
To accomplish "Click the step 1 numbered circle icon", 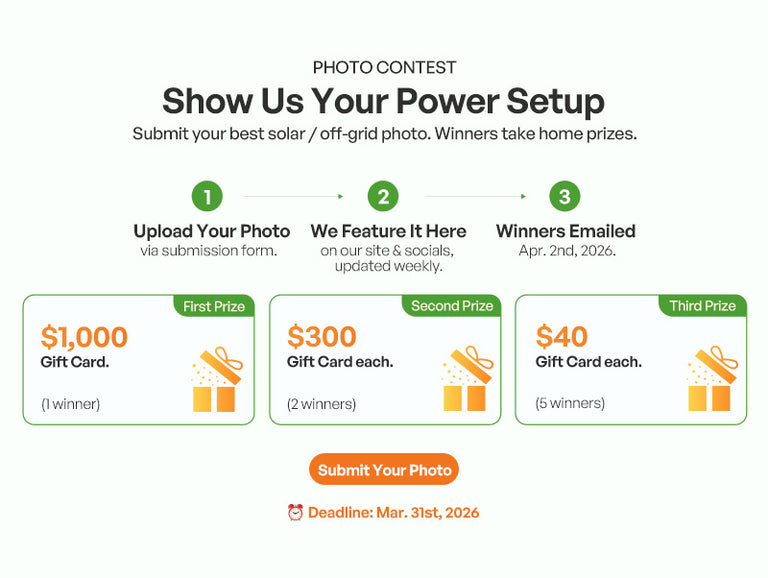I will click(x=207, y=196).
